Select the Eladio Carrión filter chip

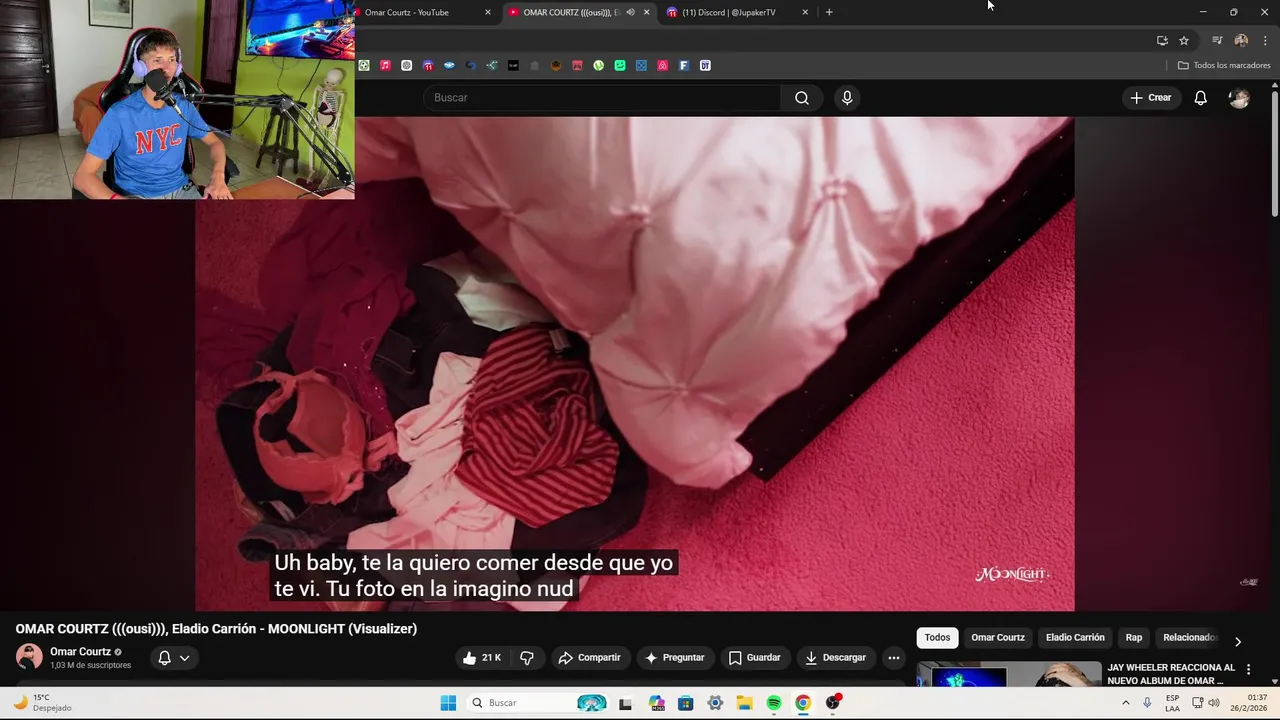pos(1075,638)
